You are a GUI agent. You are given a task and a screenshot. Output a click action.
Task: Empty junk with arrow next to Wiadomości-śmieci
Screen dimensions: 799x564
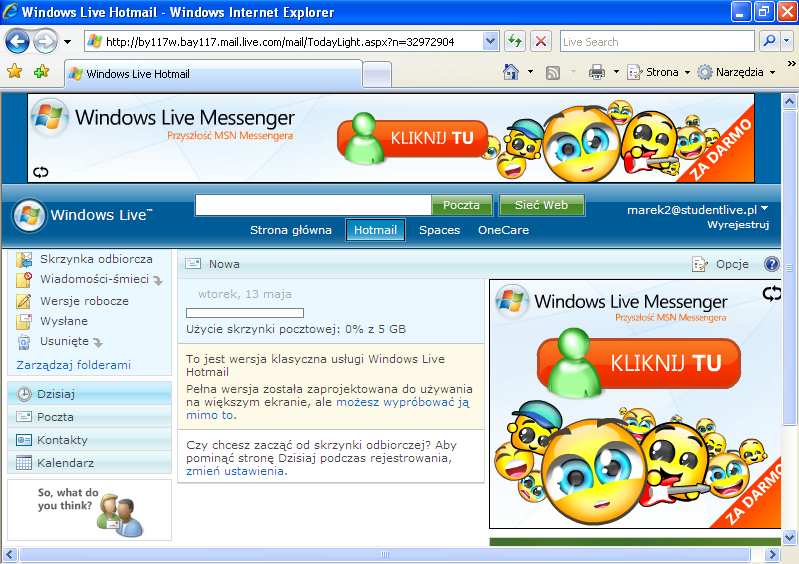tap(157, 280)
